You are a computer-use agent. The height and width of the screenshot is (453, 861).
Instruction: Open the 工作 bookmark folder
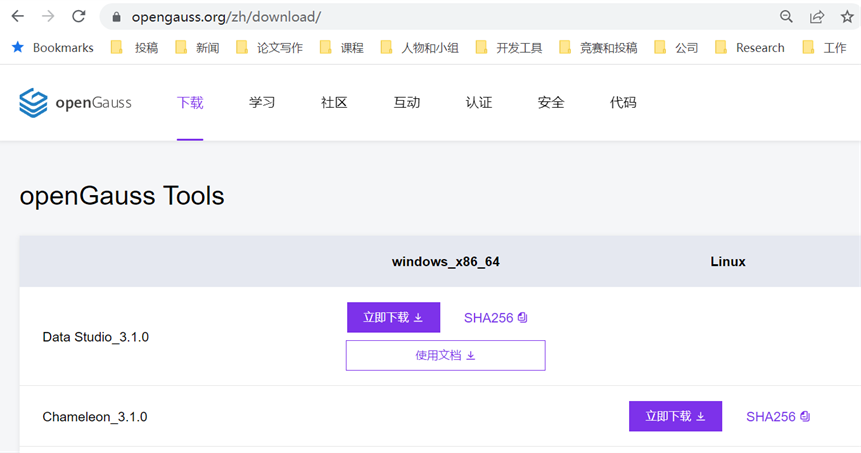point(824,48)
